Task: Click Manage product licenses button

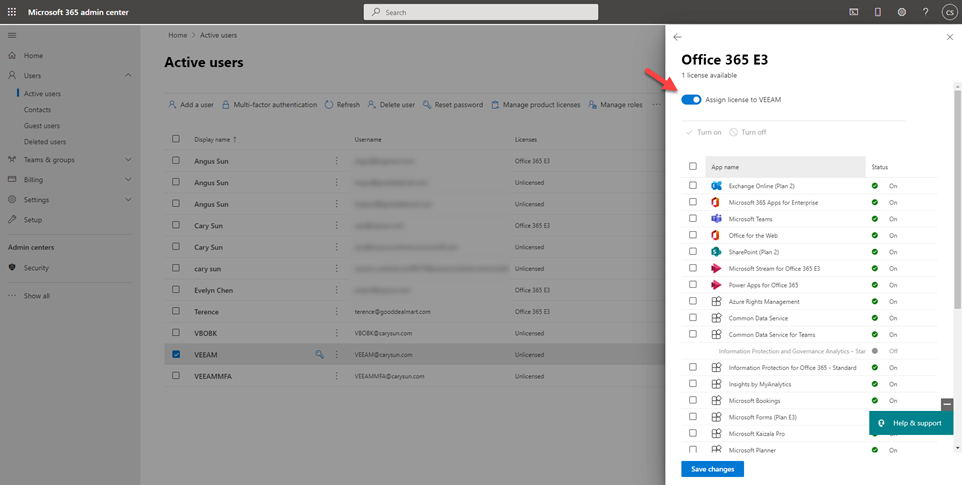Action: tap(536, 105)
